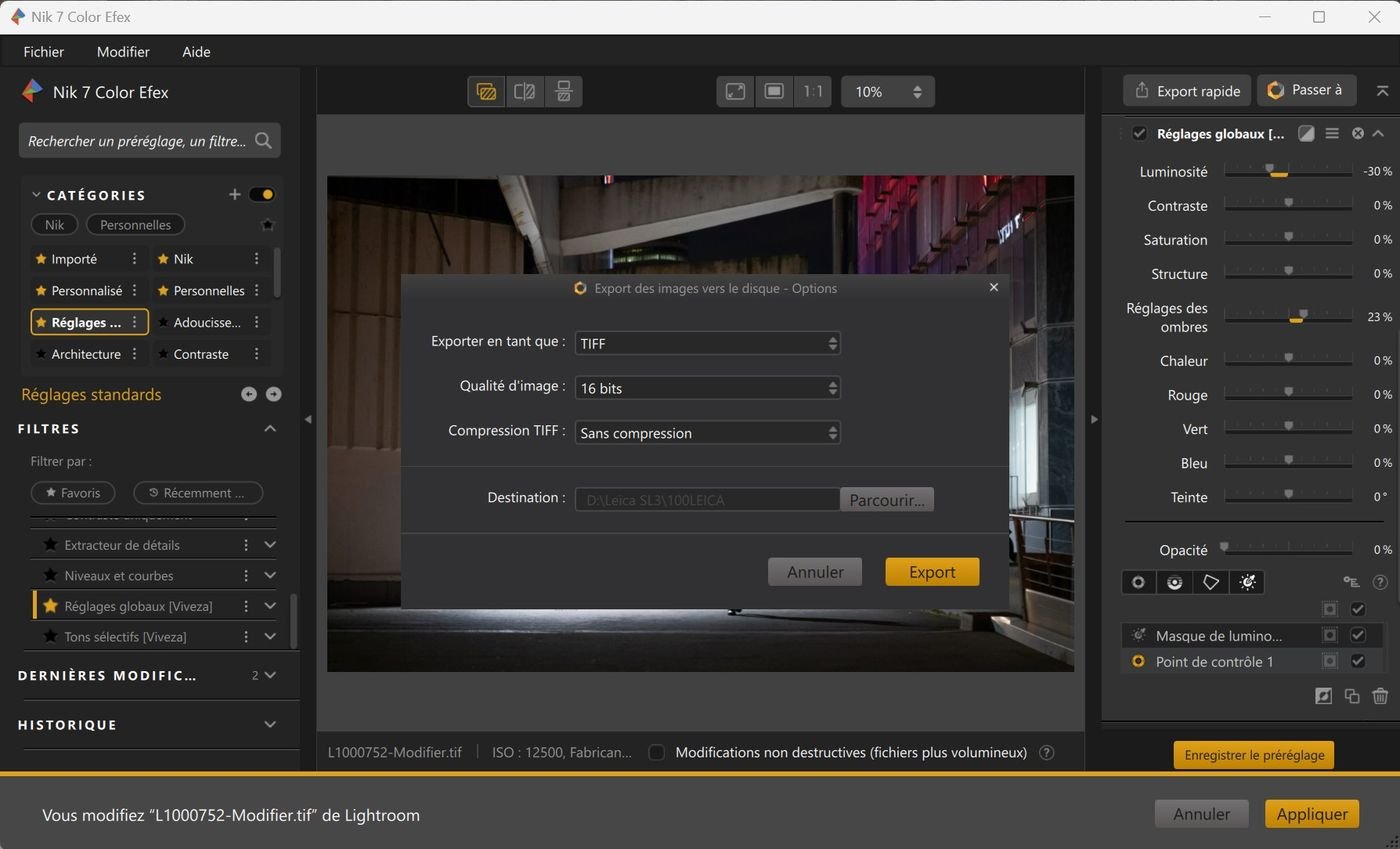Add a new category with plus icon

234,194
